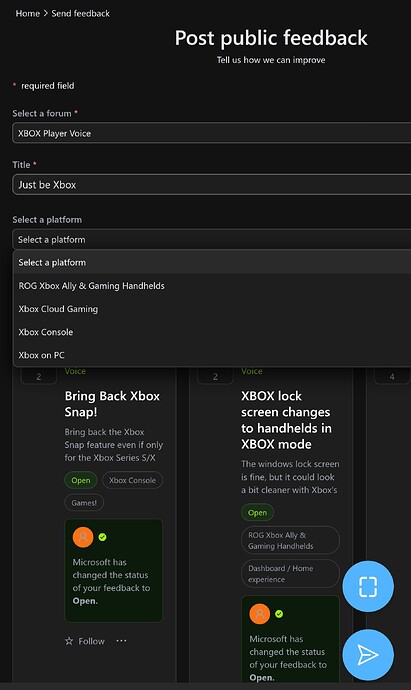This screenshot has height=690, width=411.
Task: Open Bring Back Xbox Snap! post title
Action: [112, 404]
